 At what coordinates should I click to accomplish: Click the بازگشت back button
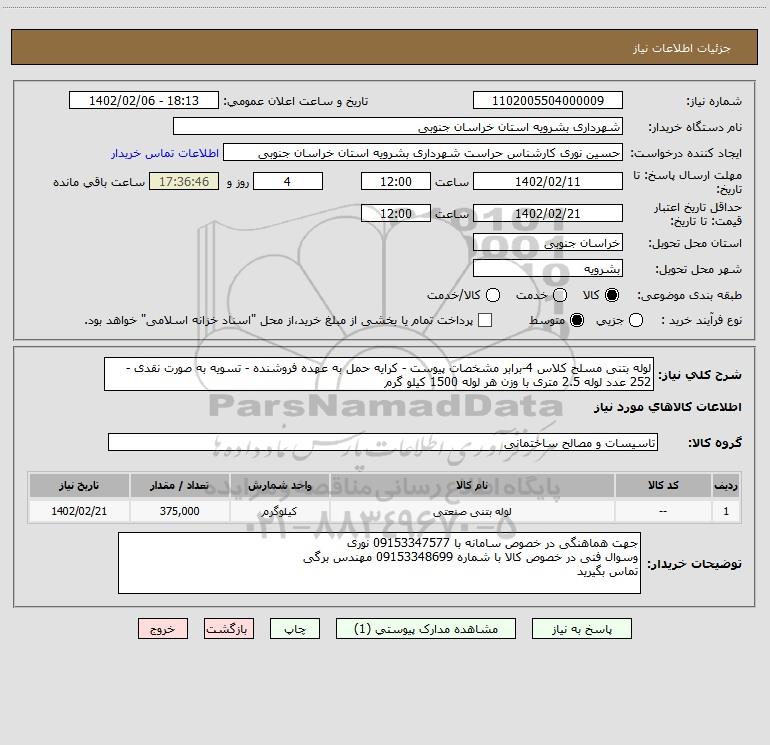pyautogui.click(x=229, y=629)
